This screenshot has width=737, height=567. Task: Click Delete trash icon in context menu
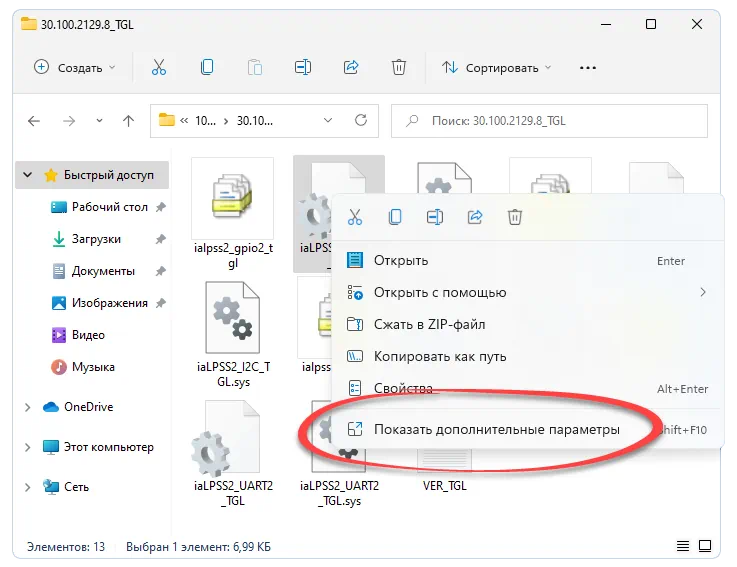tap(515, 217)
